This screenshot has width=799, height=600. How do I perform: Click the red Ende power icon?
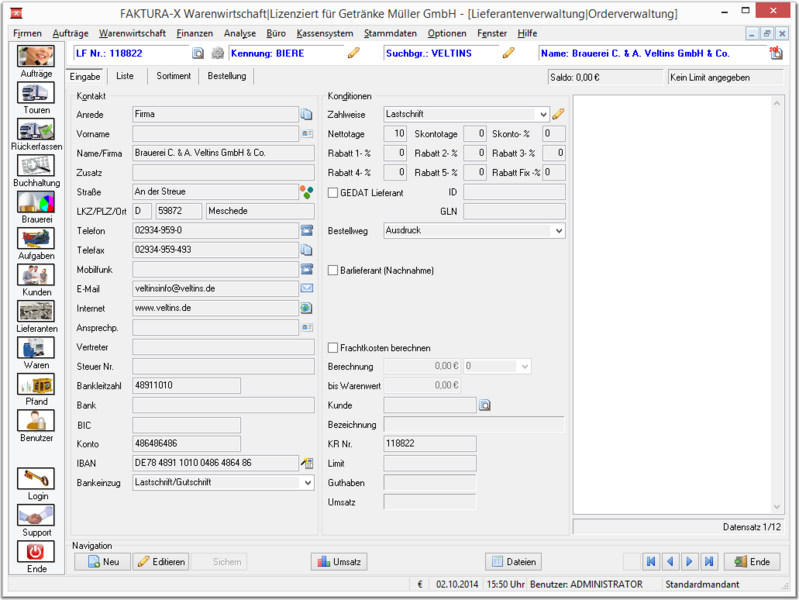[36, 552]
